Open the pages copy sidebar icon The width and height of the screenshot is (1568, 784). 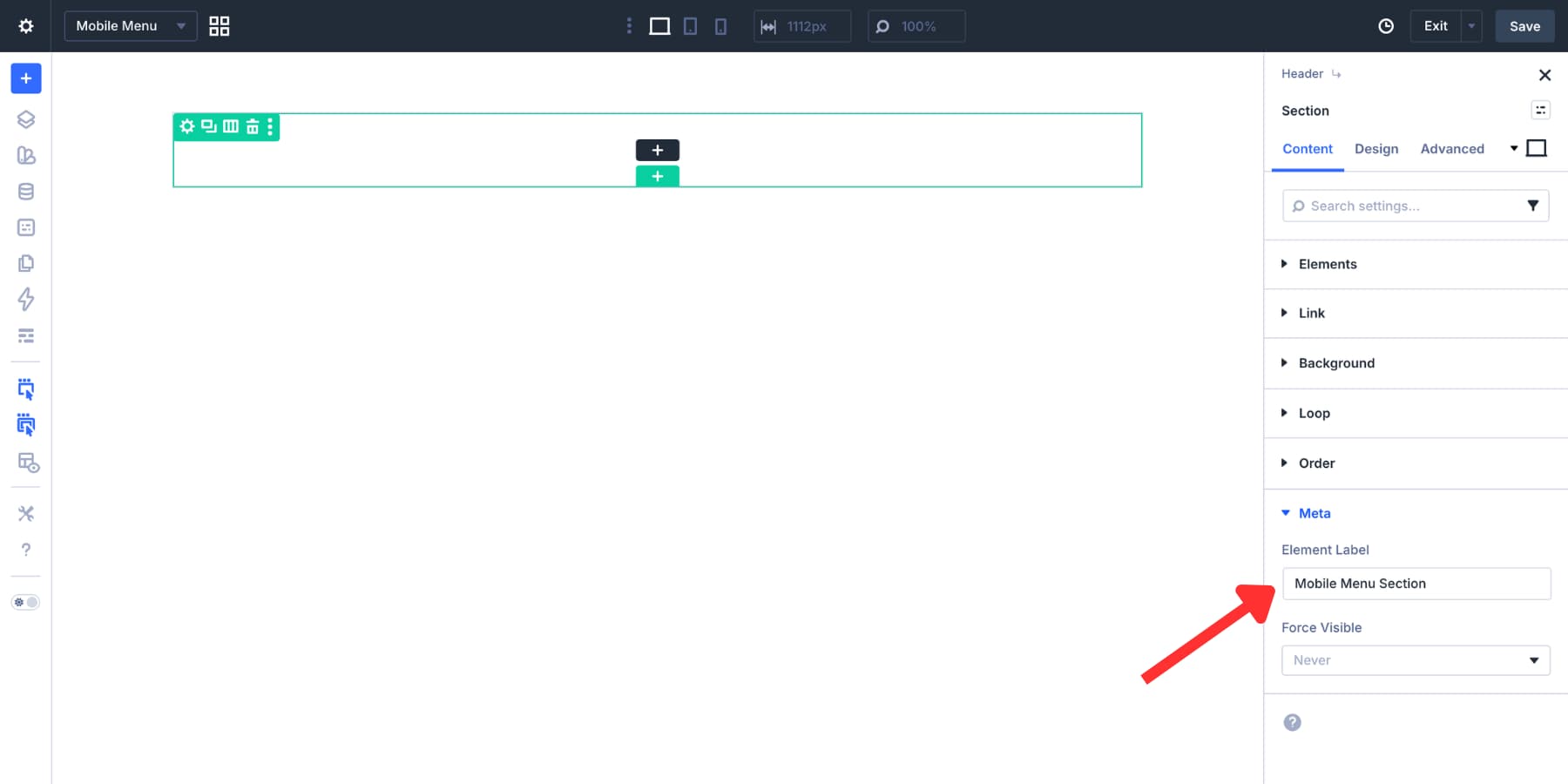tap(26, 263)
